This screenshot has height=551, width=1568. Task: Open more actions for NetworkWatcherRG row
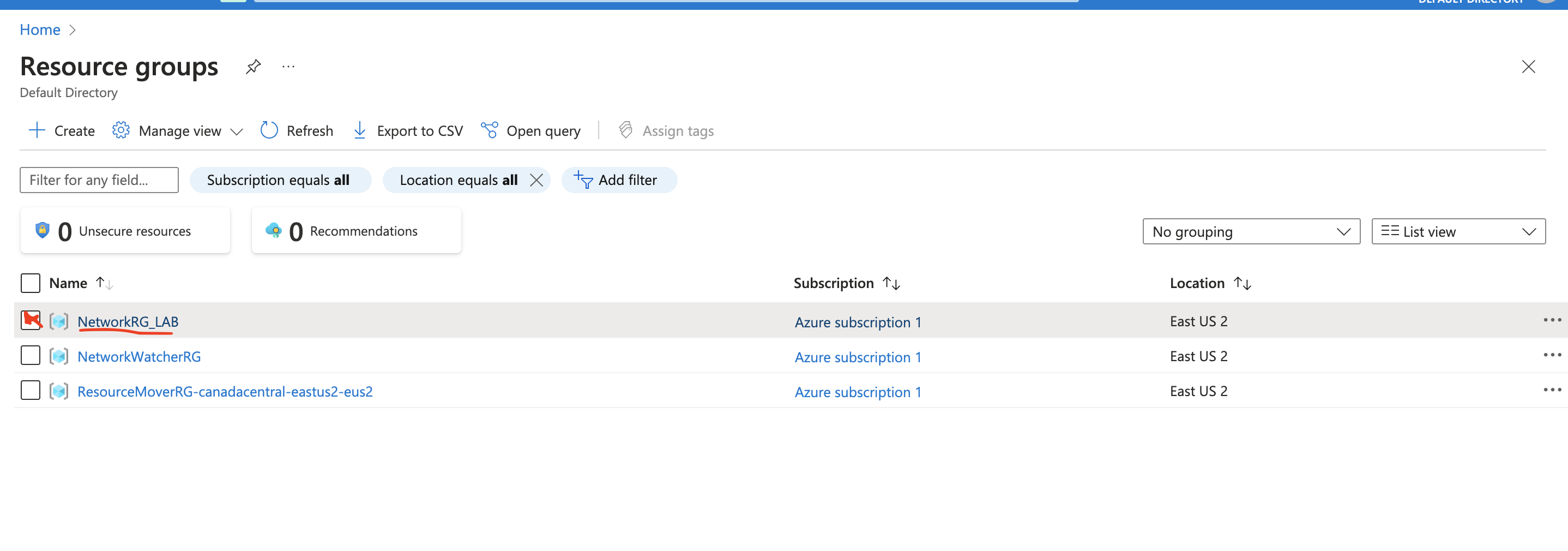1552,355
